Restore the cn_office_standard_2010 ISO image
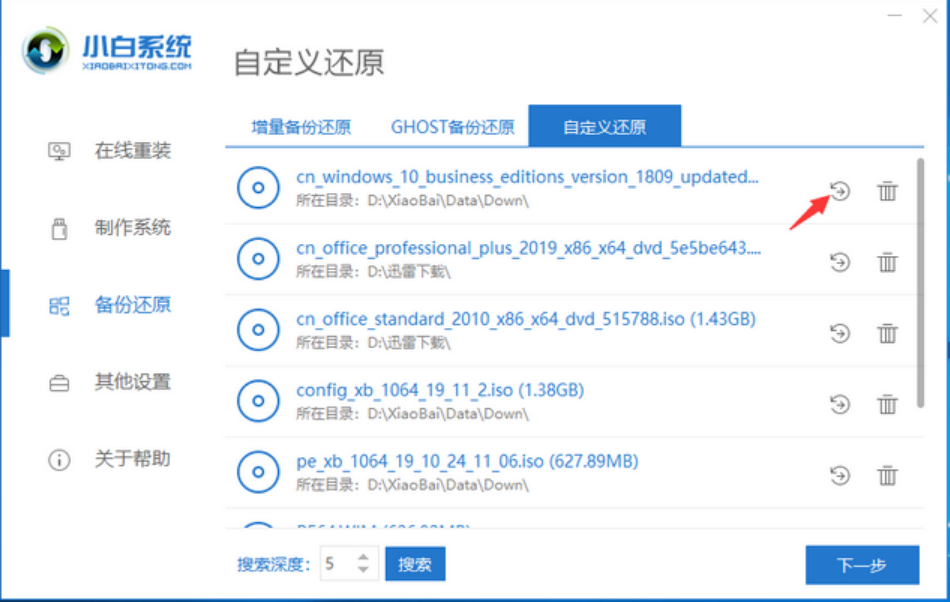Screen dimensions: 950x602 click(x=839, y=333)
